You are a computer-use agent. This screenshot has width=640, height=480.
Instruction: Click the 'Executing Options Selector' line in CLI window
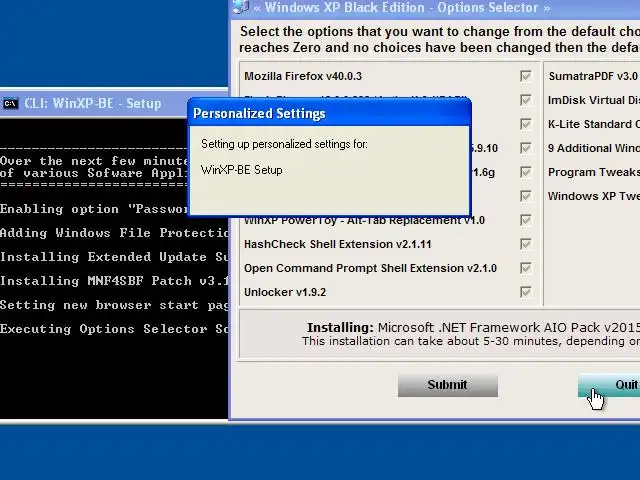pos(114,329)
